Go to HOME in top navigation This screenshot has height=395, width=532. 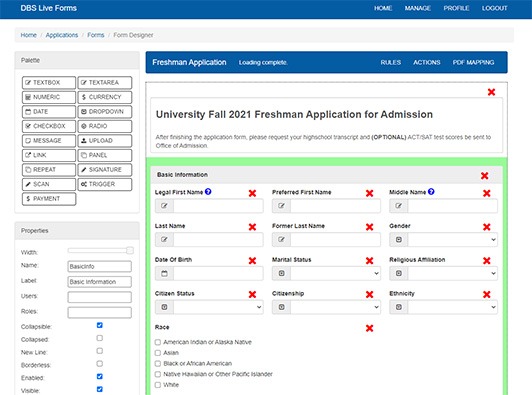pyautogui.click(x=383, y=8)
